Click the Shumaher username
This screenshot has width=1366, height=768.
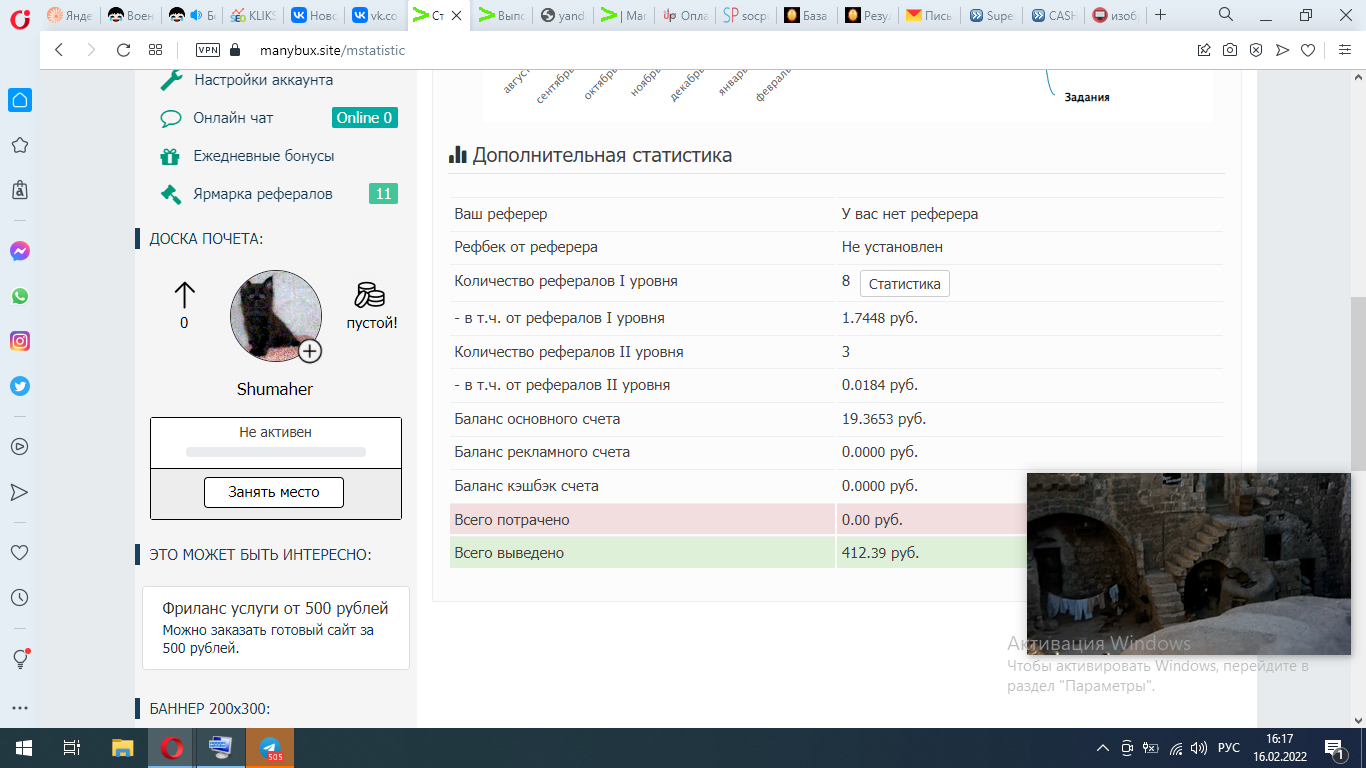275,389
